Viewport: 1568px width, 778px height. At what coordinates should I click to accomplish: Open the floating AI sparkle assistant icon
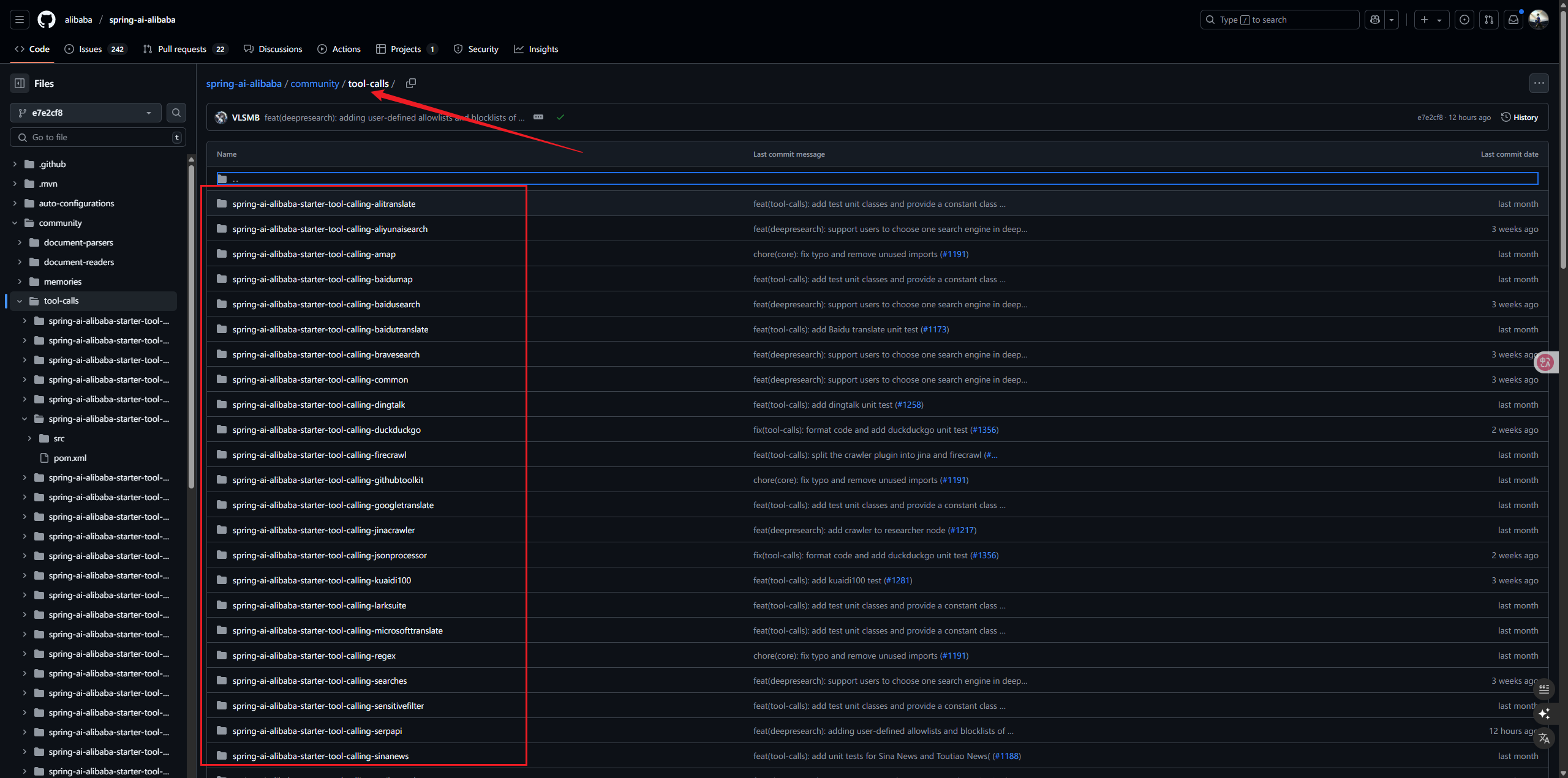1544,714
